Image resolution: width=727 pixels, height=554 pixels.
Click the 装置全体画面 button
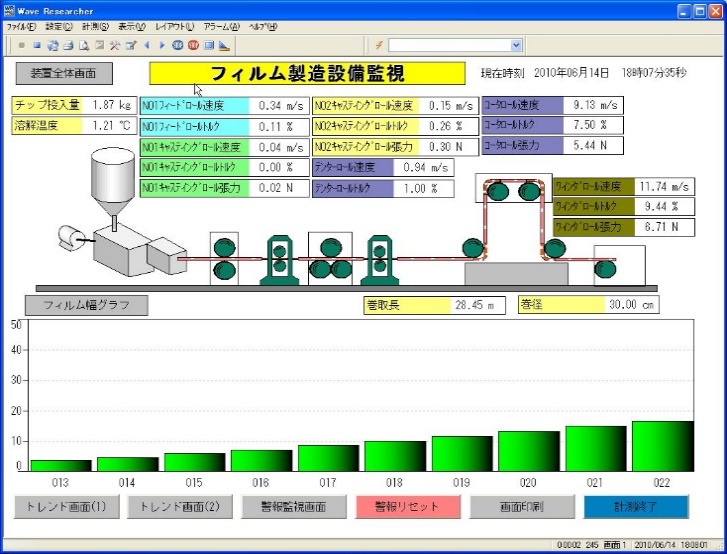coord(64,73)
